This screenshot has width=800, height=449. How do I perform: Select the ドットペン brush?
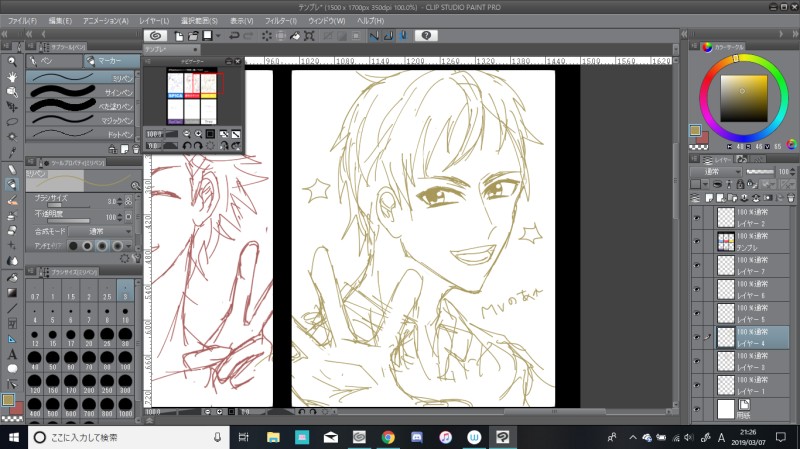pos(82,134)
